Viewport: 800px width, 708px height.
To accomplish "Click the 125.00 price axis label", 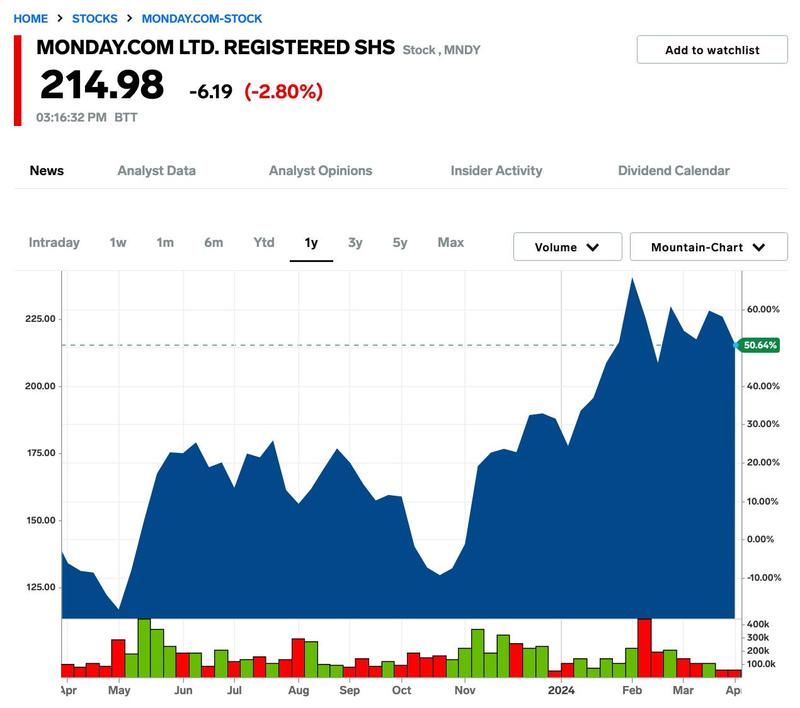I will pos(41,587).
